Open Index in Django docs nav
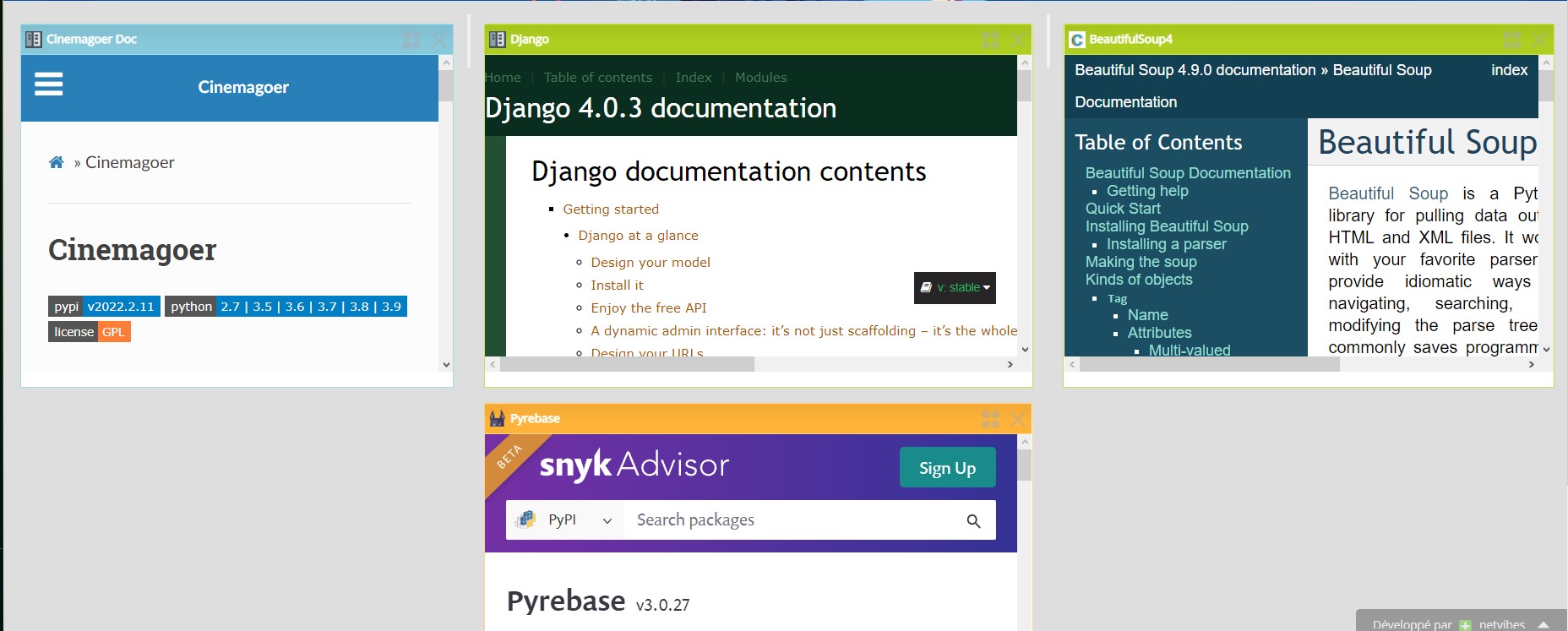The height and width of the screenshot is (631, 1568). click(x=694, y=78)
